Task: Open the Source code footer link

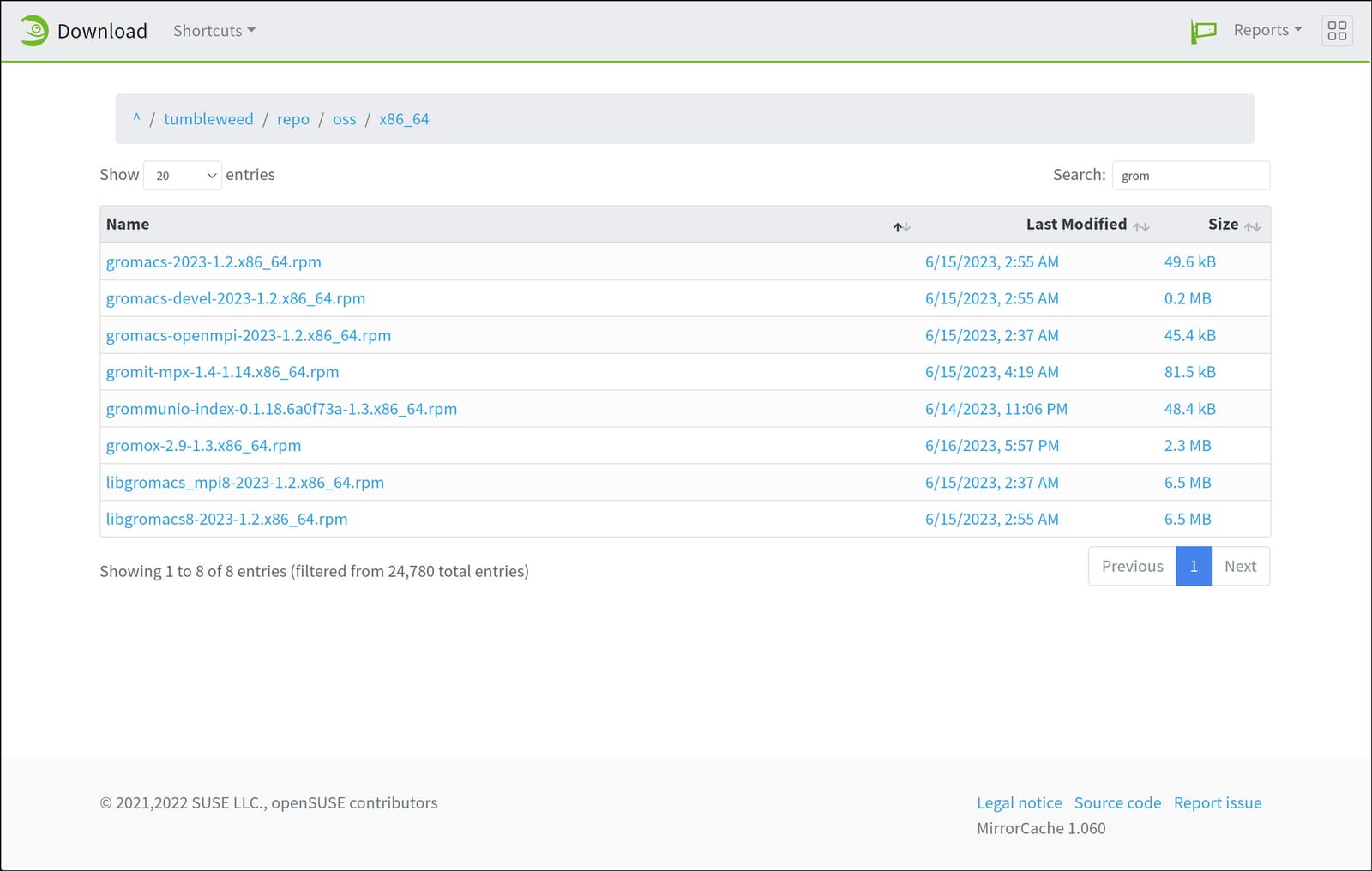Action: (x=1118, y=802)
